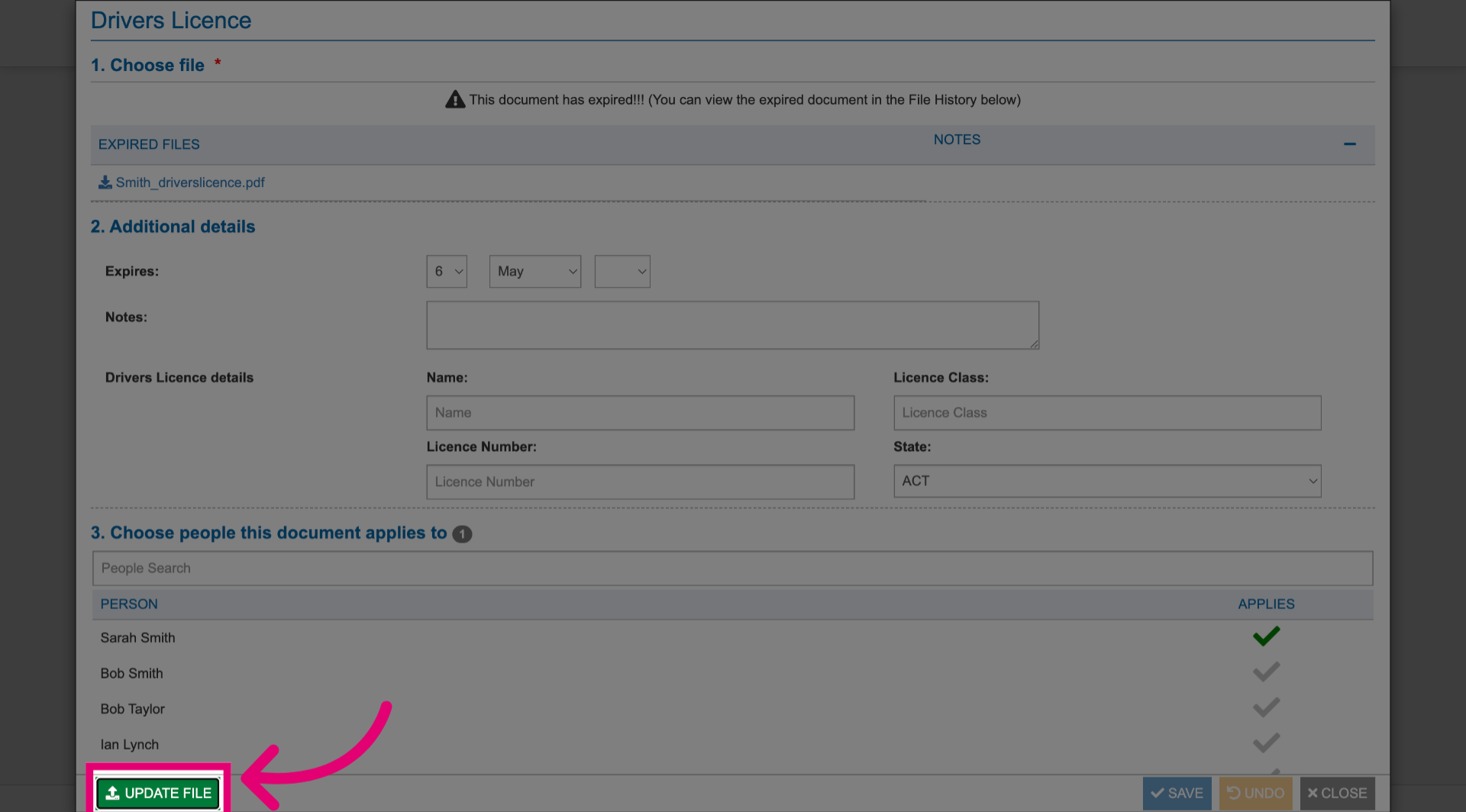Select the Ian Lynch row name
This screenshot has width=1466, height=812.
[x=130, y=745]
